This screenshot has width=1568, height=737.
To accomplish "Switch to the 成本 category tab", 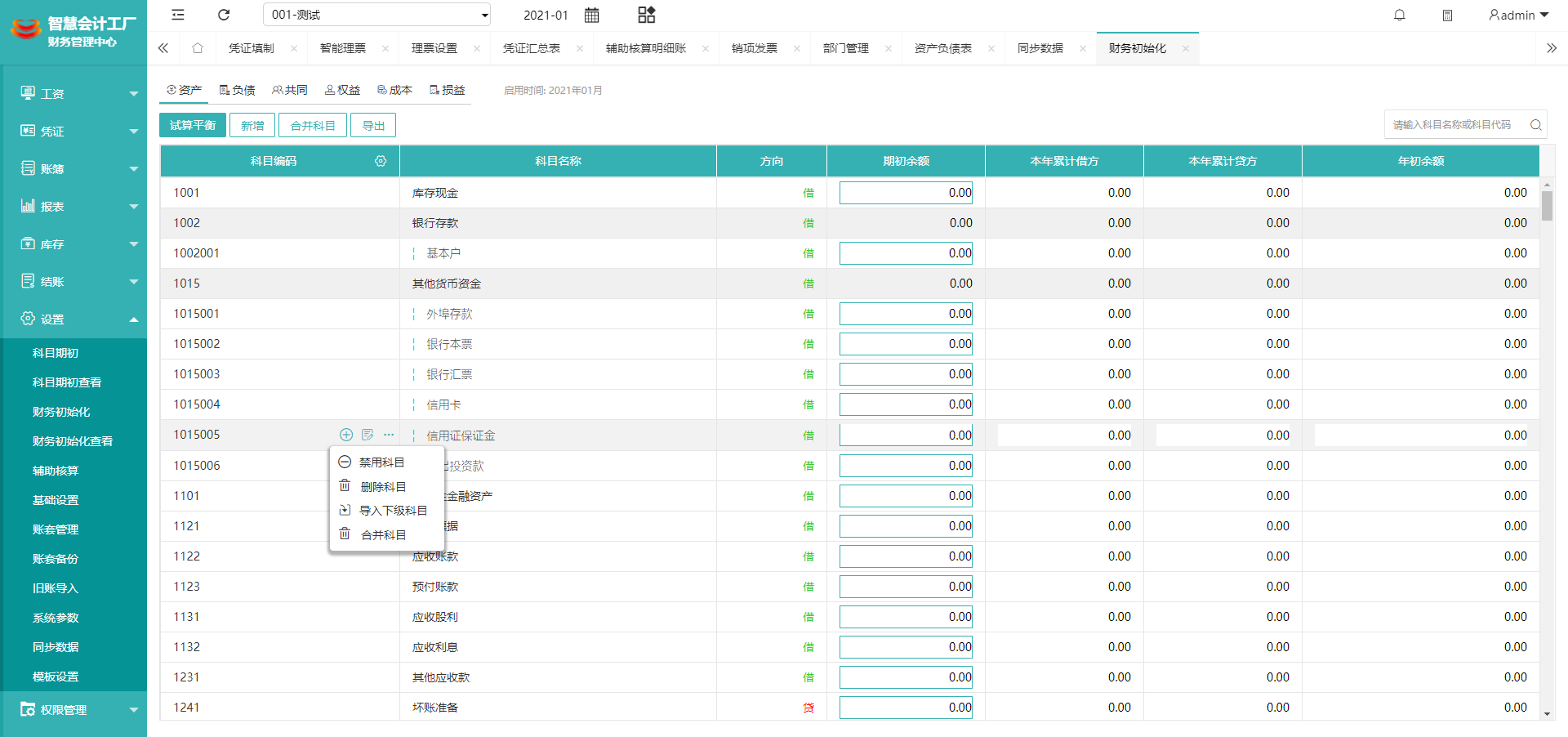I will click(x=394, y=90).
